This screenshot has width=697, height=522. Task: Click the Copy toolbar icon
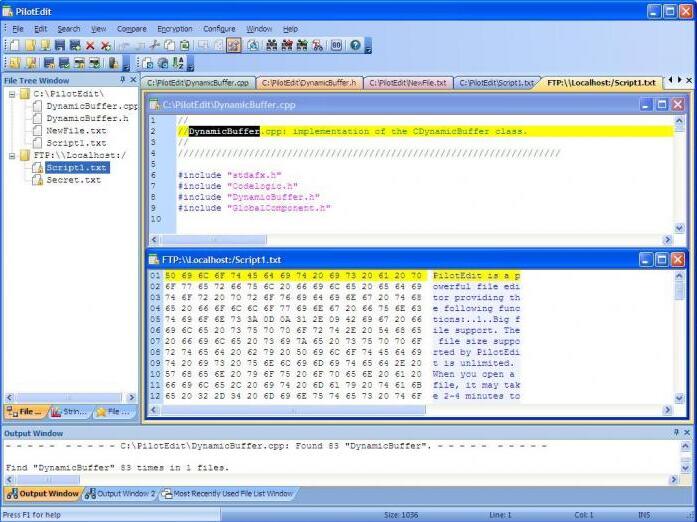pyautogui.click(x=169, y=45)
